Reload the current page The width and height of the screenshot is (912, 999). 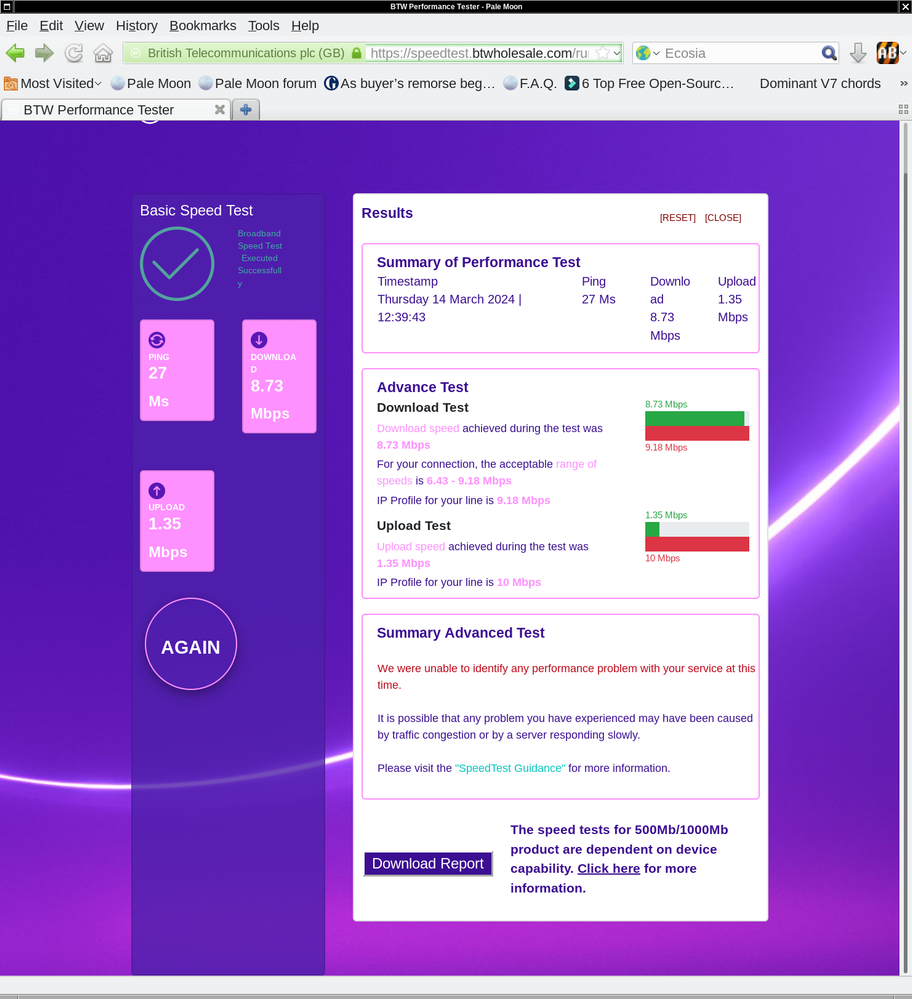pos(74,53)
